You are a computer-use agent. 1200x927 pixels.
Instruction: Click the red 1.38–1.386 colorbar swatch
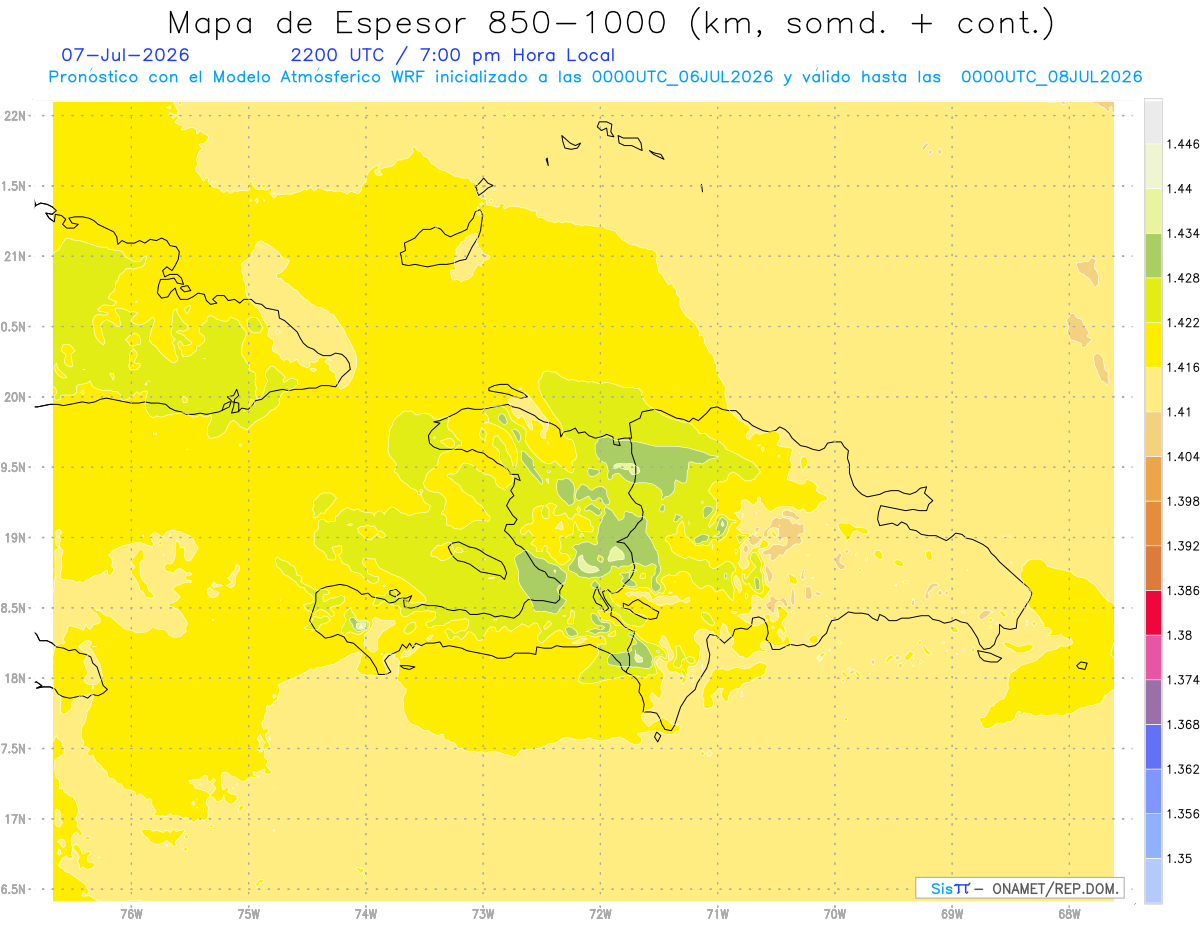pyautogui.click(x=1153, y=613)
